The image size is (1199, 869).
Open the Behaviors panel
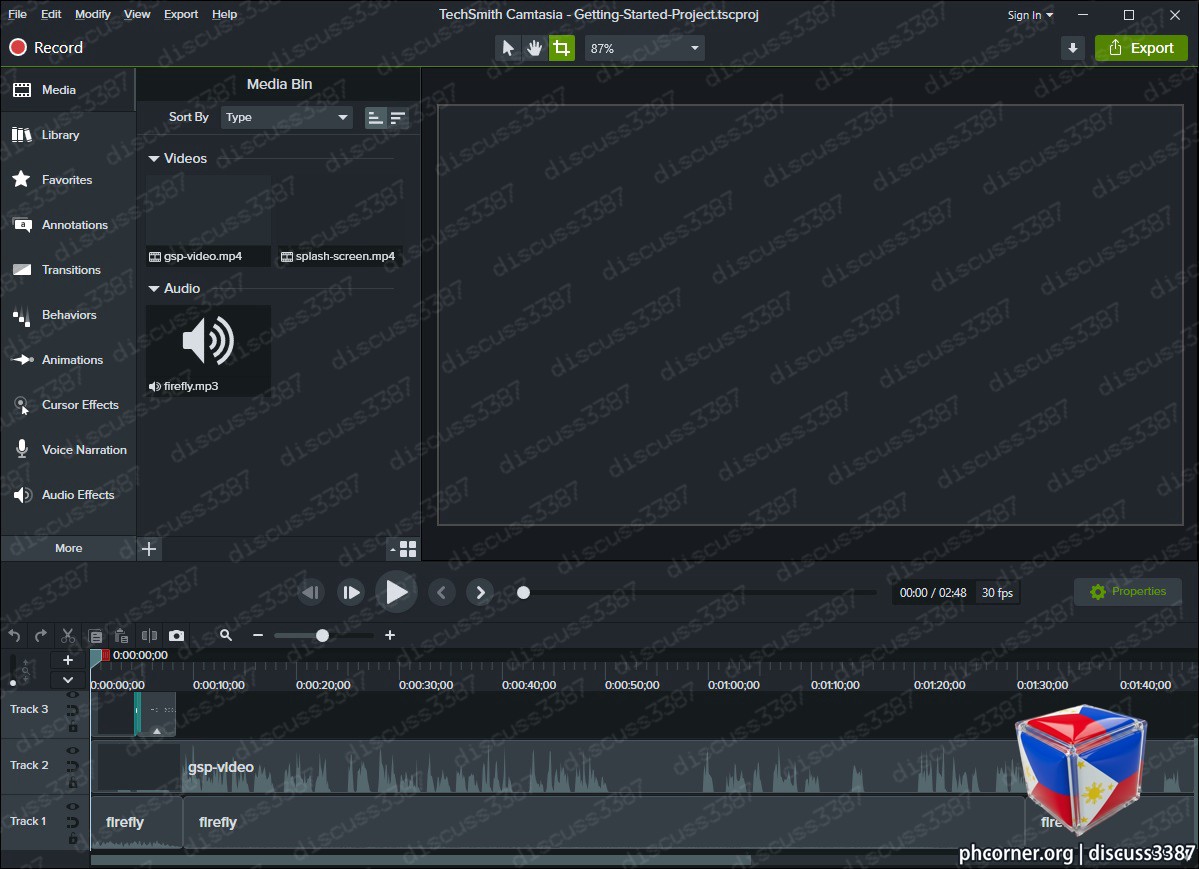[67, 315]
